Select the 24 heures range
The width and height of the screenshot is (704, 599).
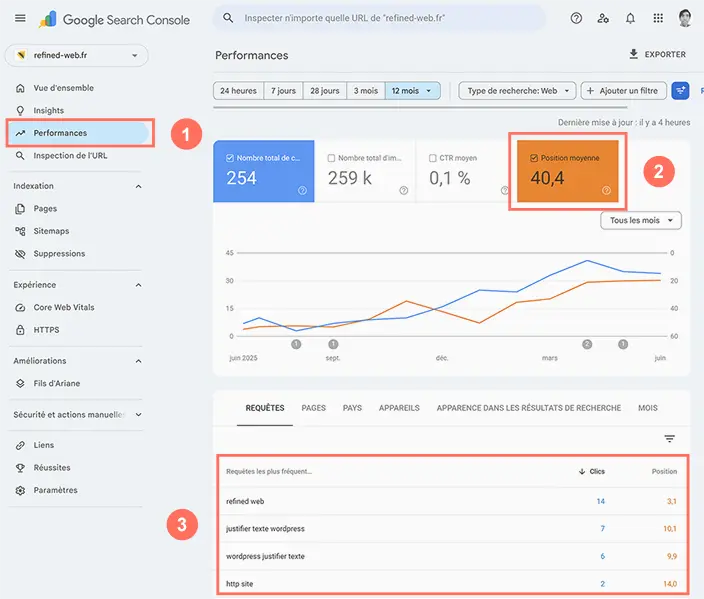(x=238, y=91)
